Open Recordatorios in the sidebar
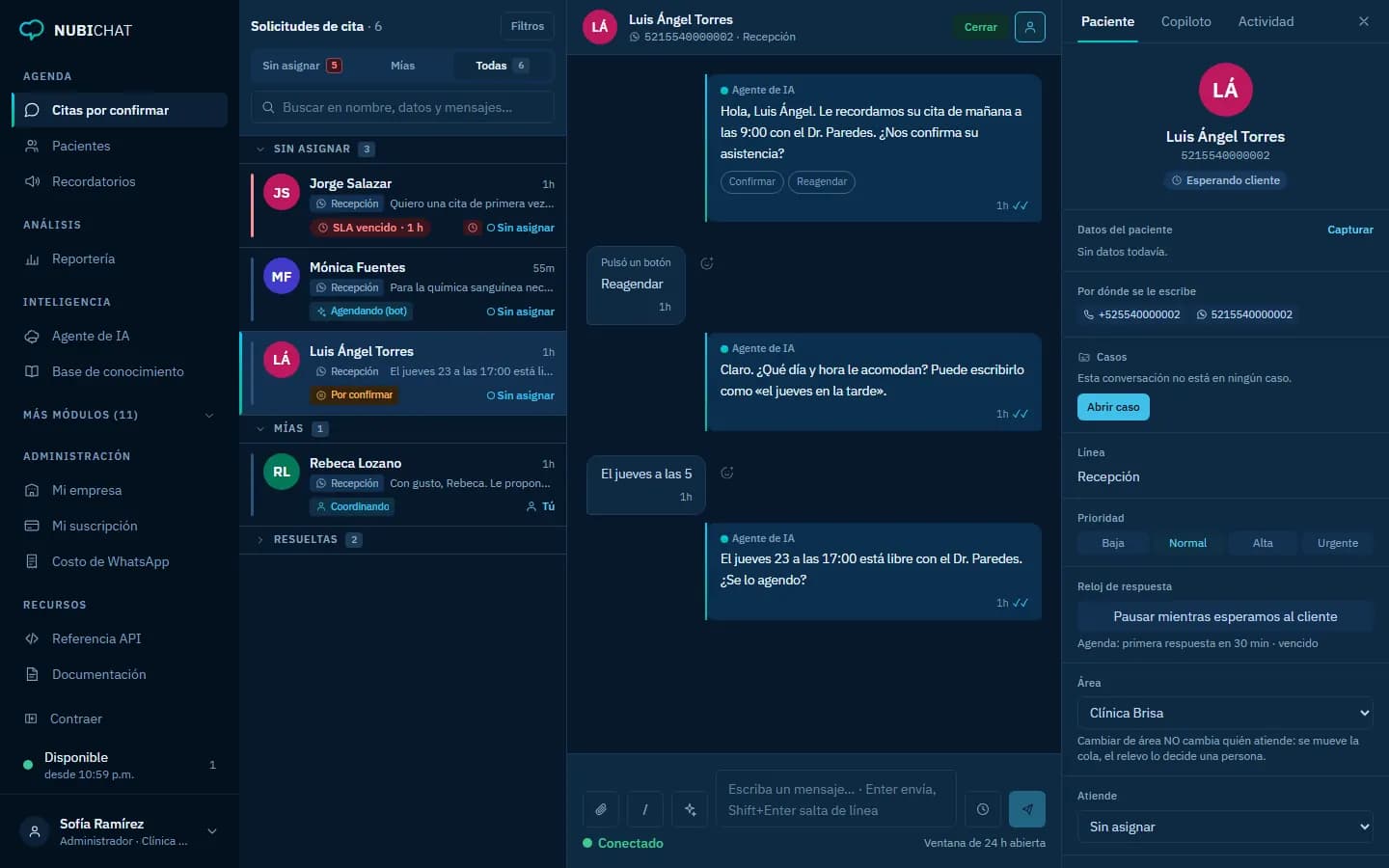 click(120, 181)
